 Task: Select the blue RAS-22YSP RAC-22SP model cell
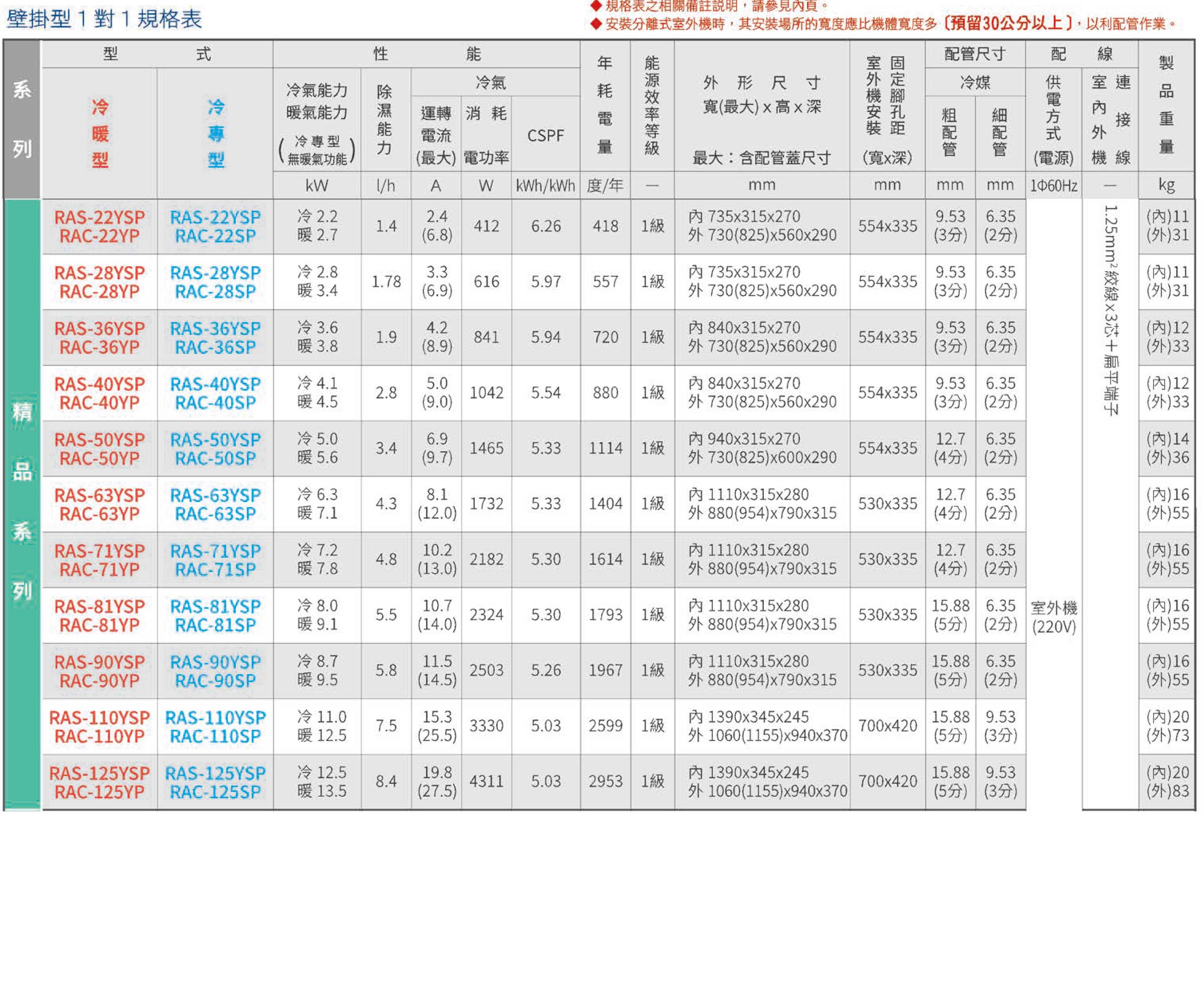[x=215, y=226]
